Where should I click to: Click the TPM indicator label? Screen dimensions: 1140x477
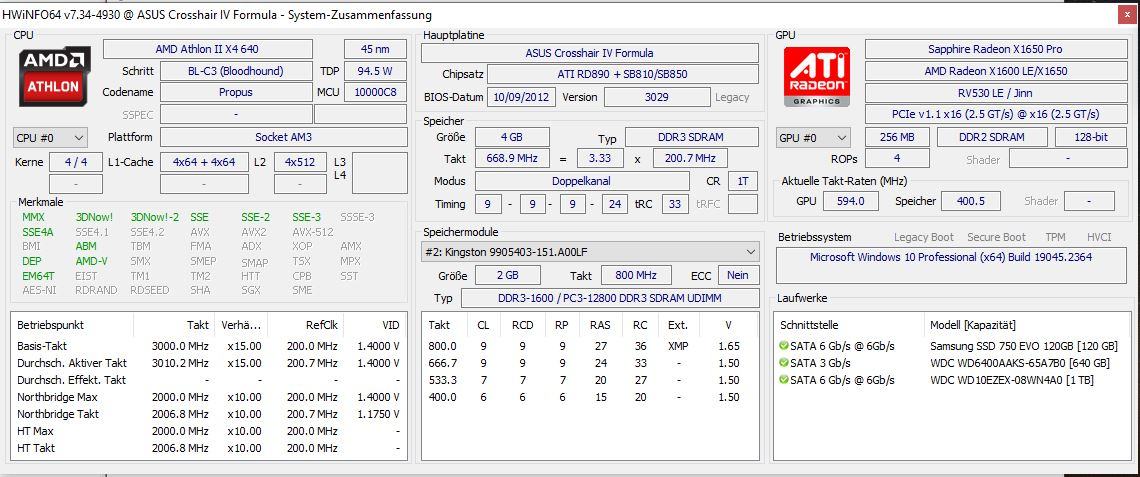(1055, 237)
